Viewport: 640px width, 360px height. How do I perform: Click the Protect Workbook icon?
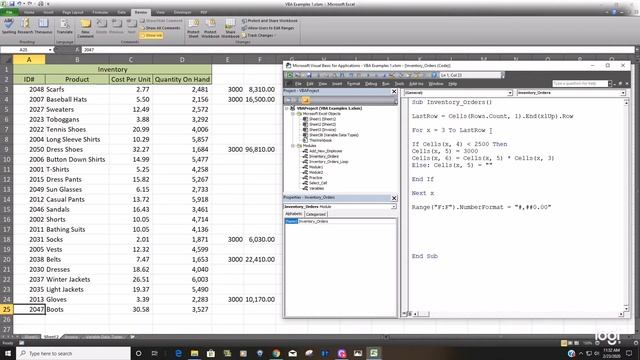pos(211,28)
